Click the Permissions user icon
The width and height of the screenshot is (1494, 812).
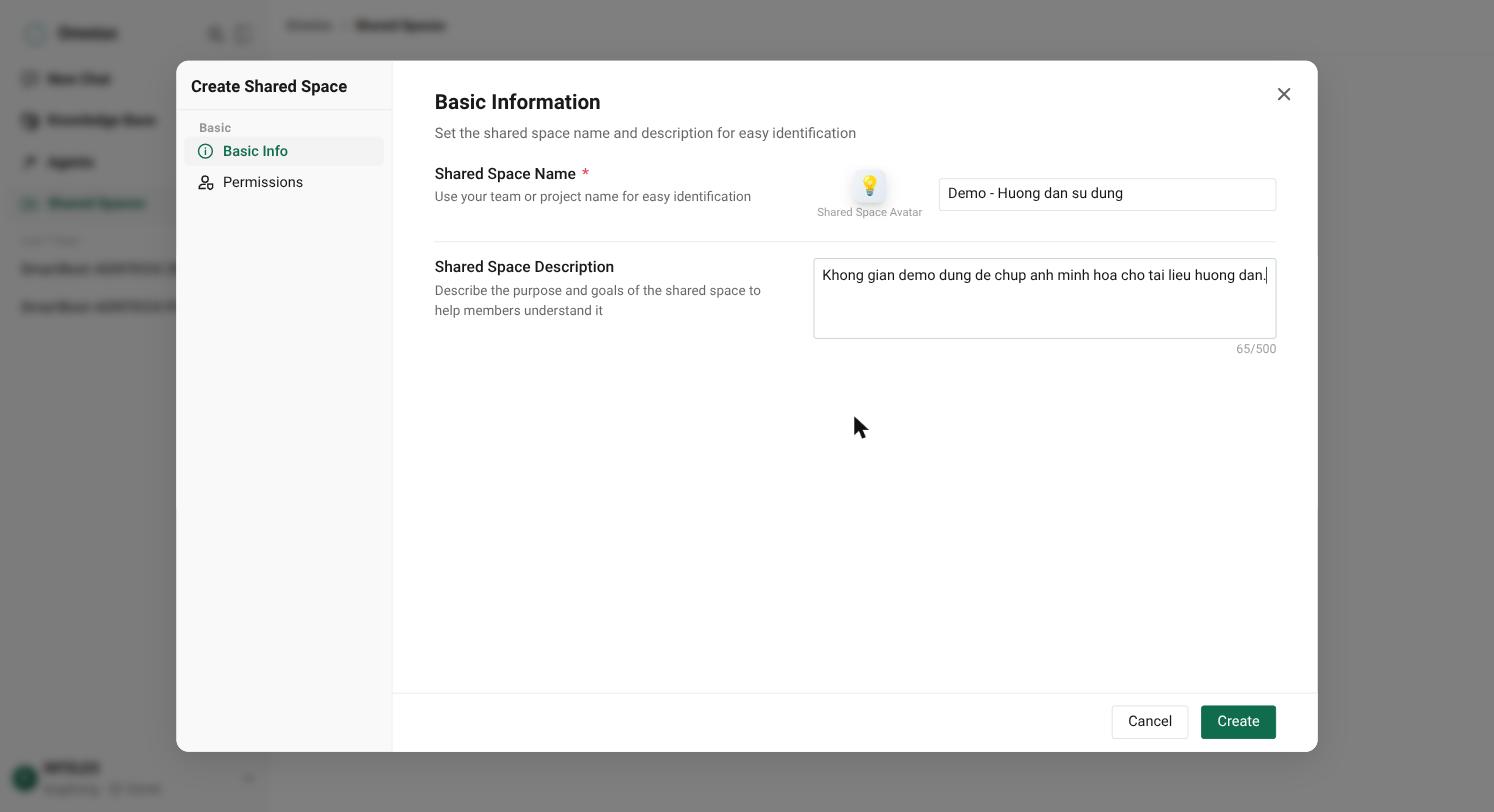pyautogui.click(x=206, y=182)
